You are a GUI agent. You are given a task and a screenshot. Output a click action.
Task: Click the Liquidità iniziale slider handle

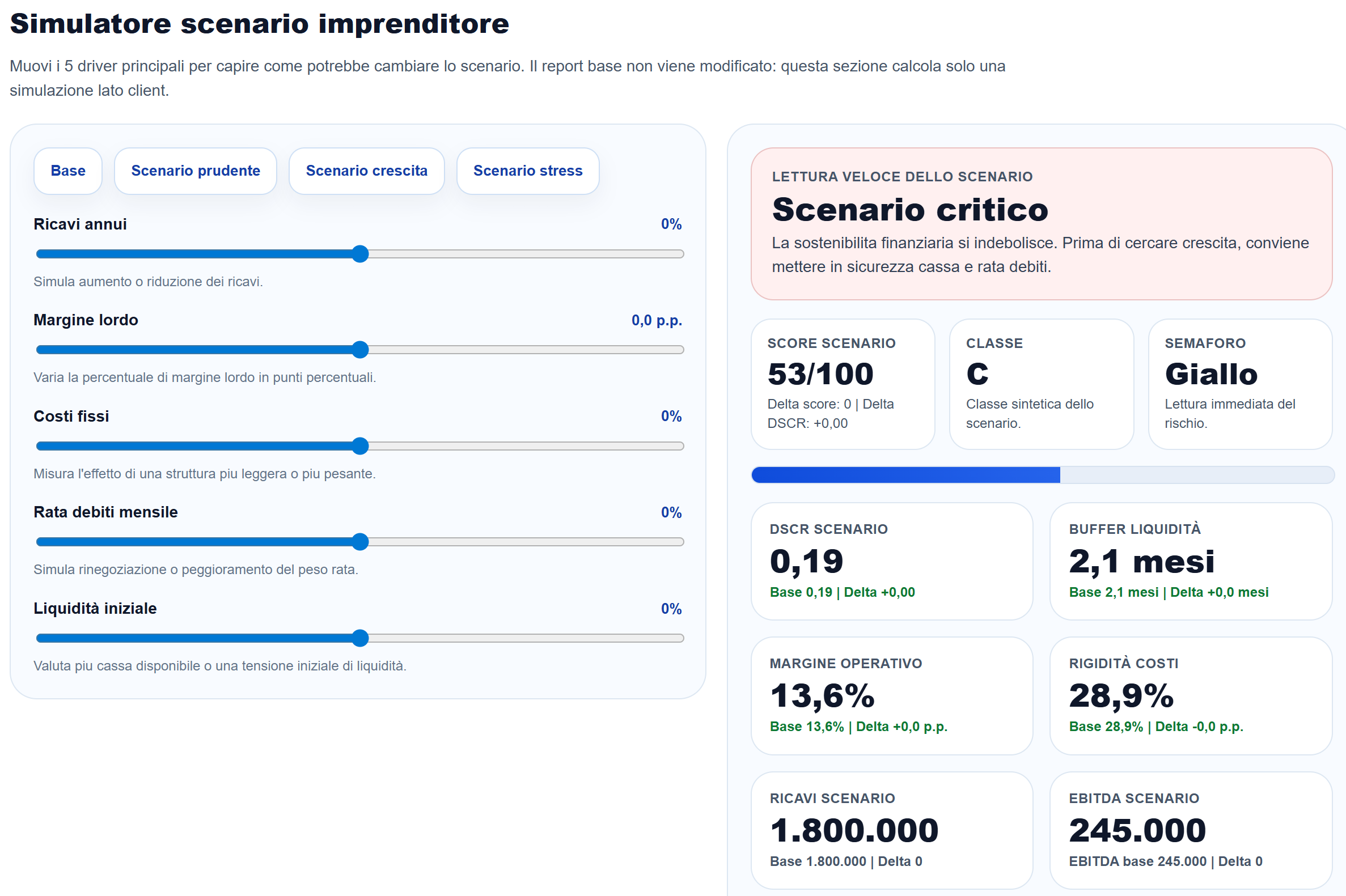tap(359, 638)
